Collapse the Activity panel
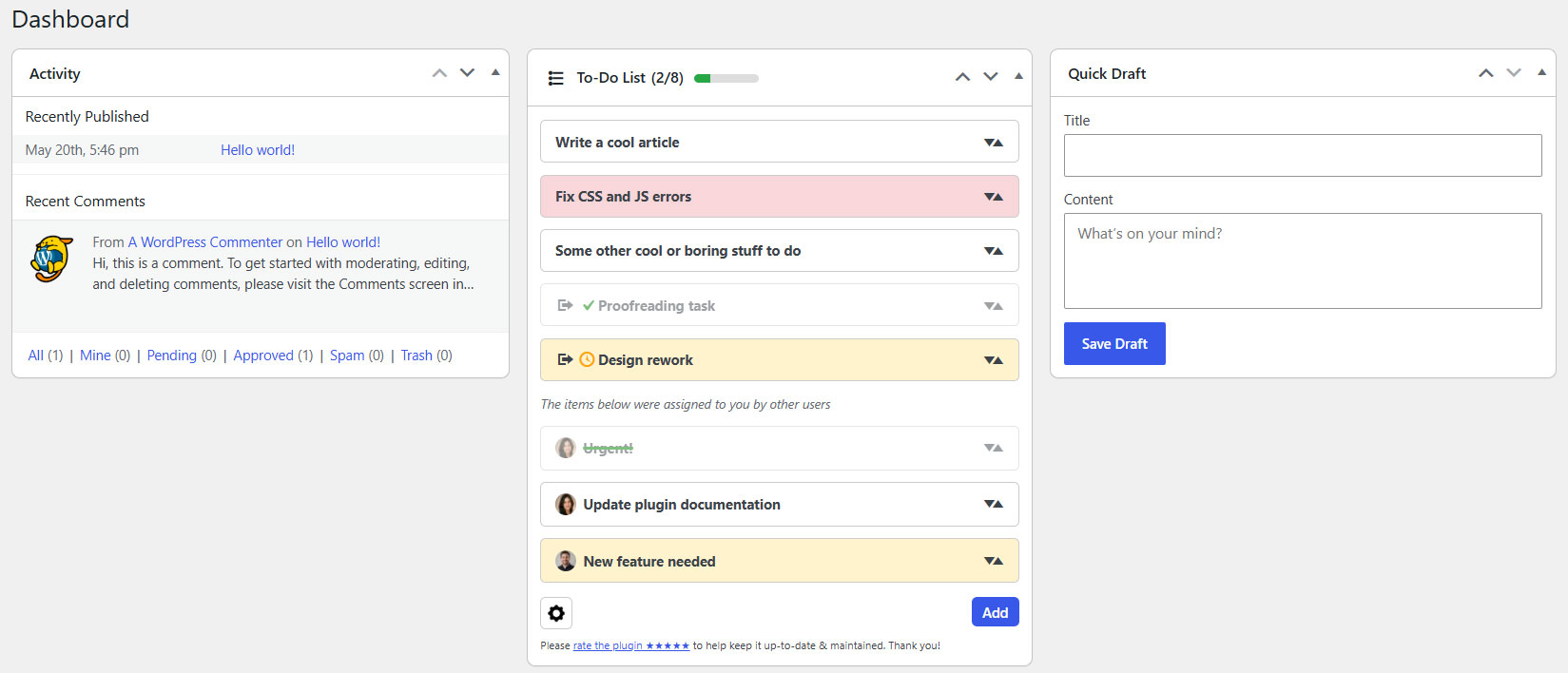This screenshot has width=1568, height=673. click(x=495, y=72)
